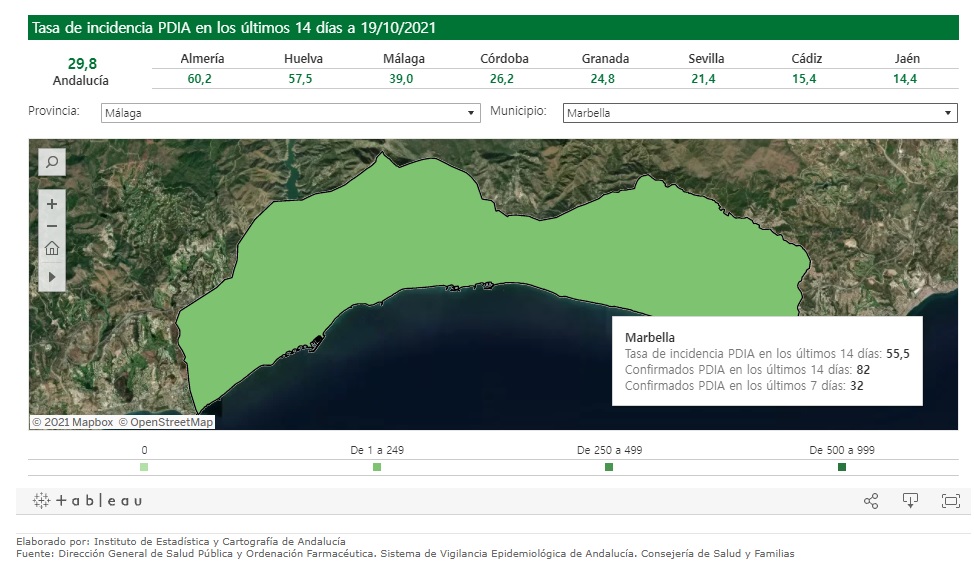Click Andalucía total value 29,8
The width and height of the screenshot is (974, 571).
82,63
